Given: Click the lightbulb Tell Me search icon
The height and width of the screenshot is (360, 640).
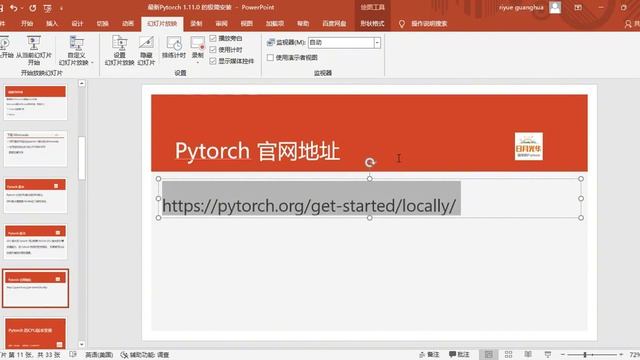Looking at the screenshot, I should 402,24.
